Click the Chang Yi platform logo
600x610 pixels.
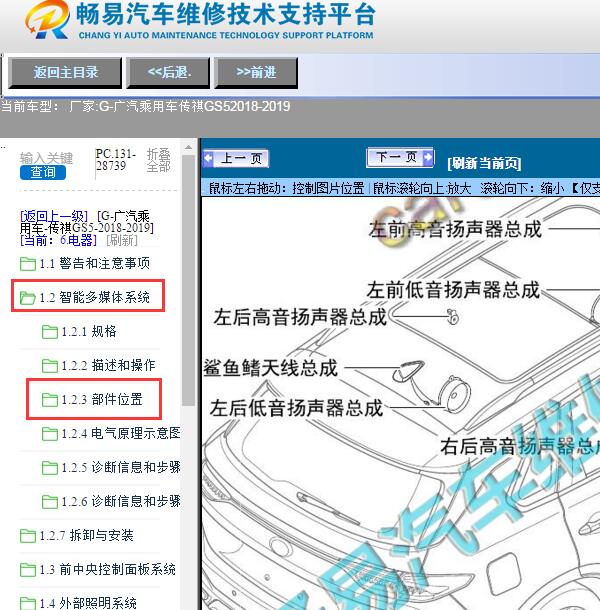[x=47, y=19]
